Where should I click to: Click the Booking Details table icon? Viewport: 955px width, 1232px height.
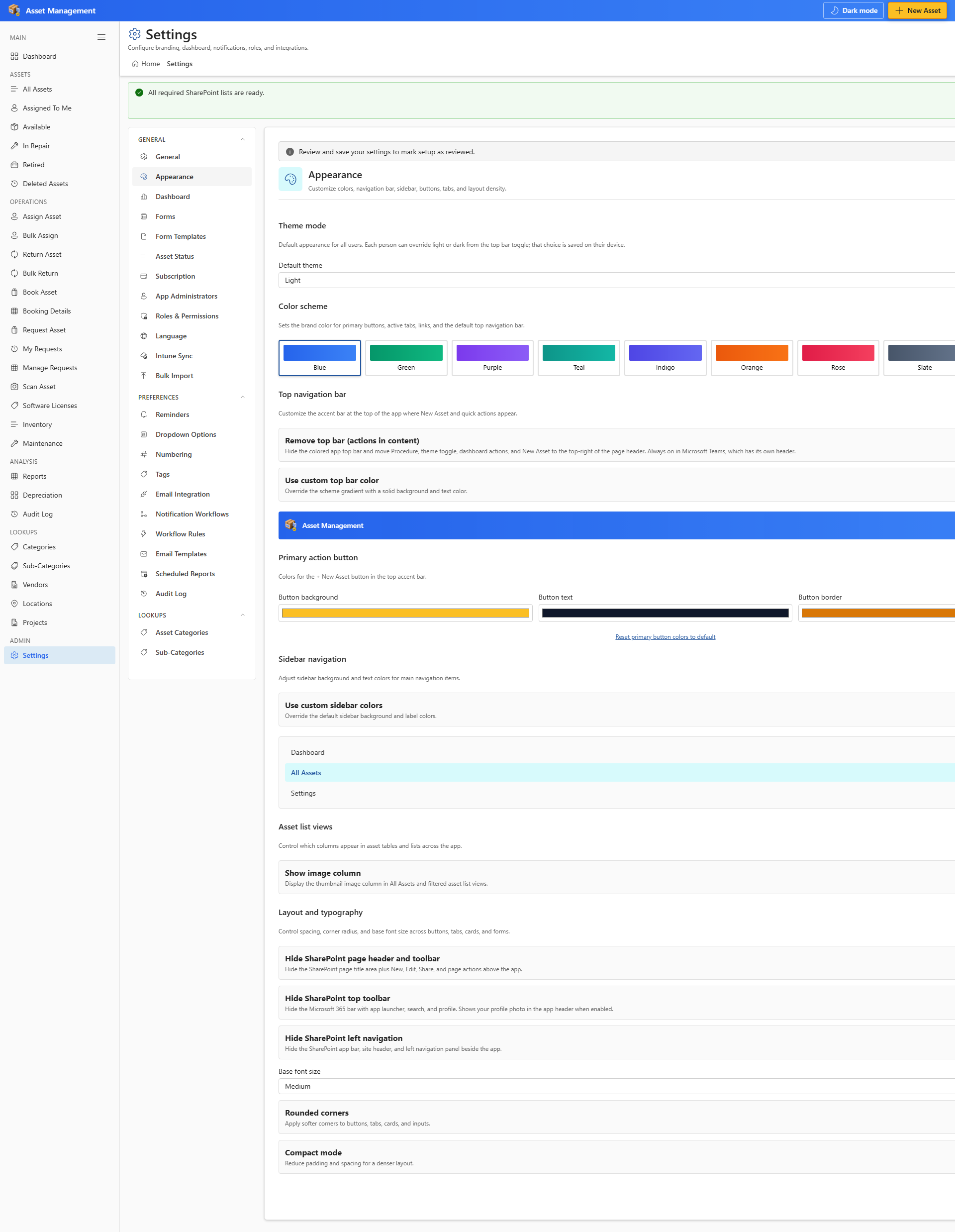coord(14,311)
